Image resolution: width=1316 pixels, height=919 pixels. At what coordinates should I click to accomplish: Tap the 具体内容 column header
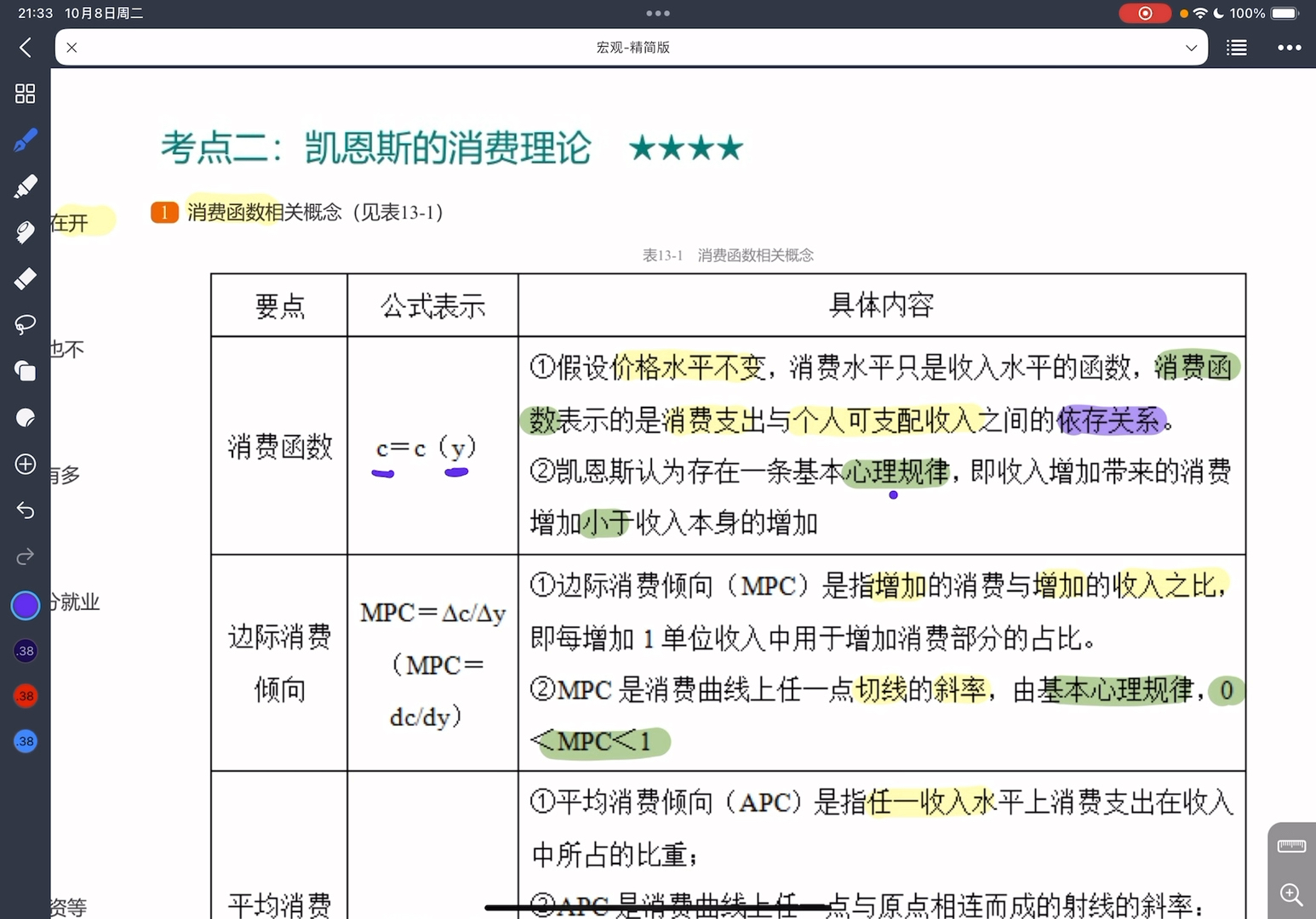point(882,305)
